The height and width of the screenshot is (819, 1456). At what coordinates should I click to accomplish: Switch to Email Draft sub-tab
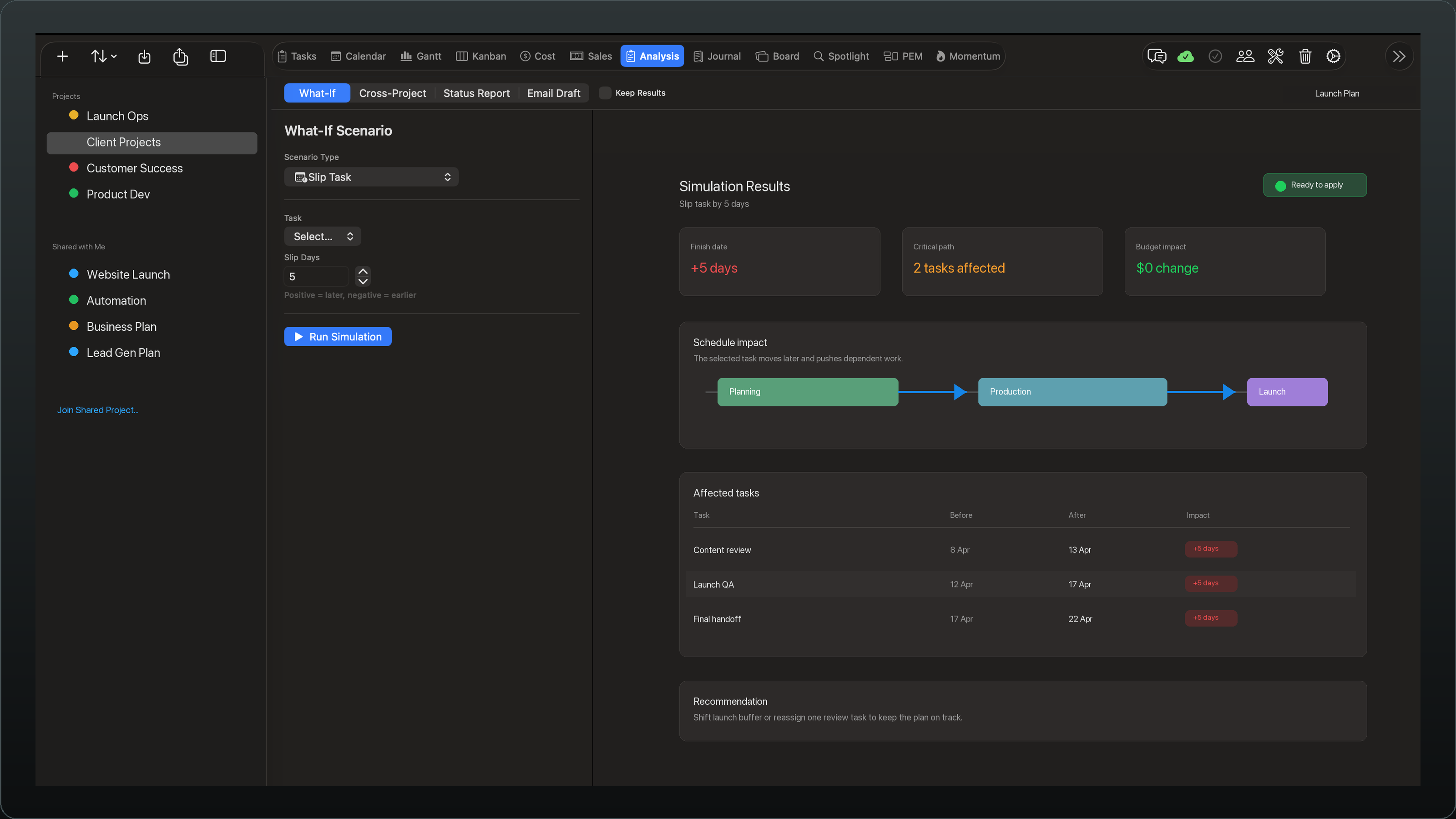click(x=553, y=93)
